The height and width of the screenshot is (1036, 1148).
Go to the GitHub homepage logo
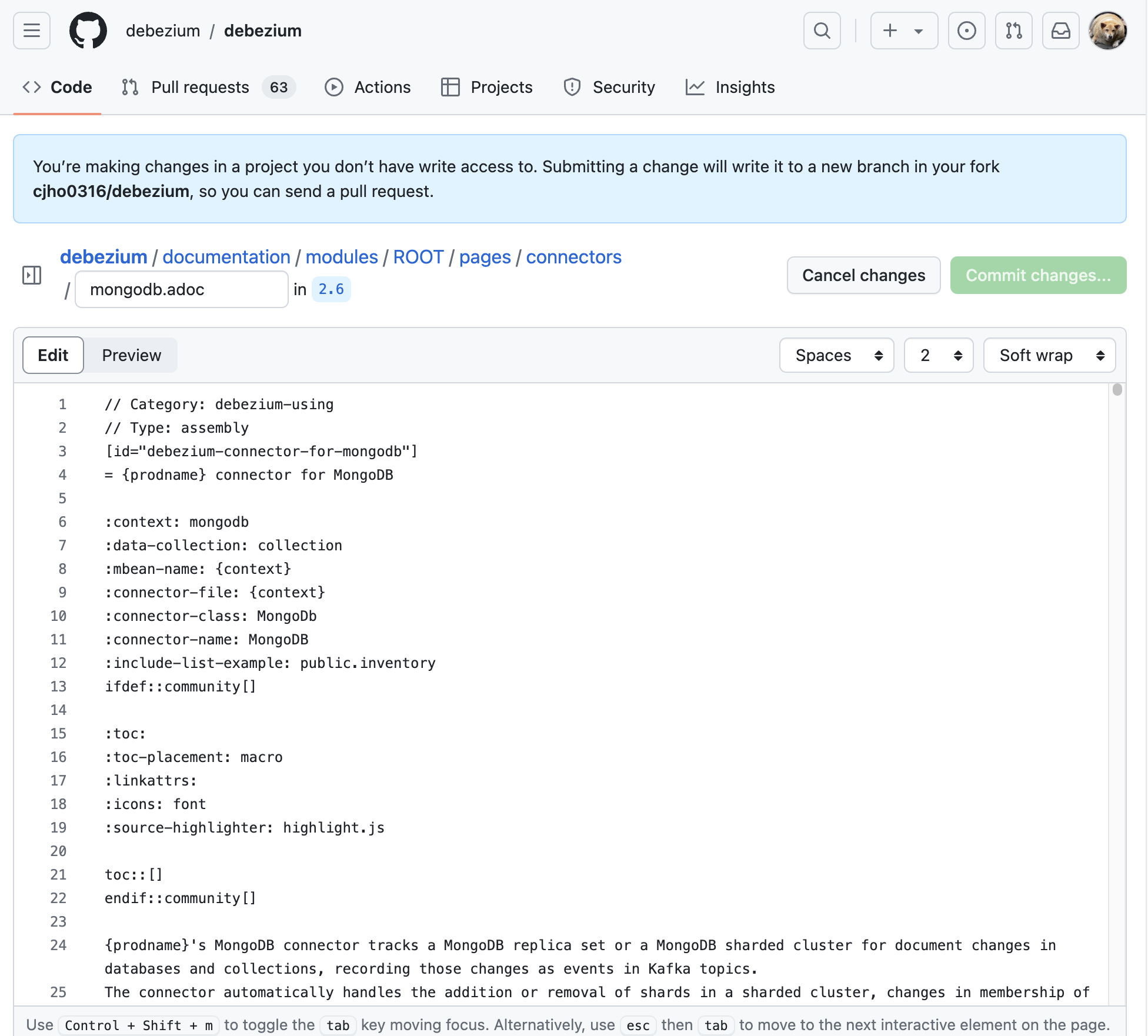(88, 31)
